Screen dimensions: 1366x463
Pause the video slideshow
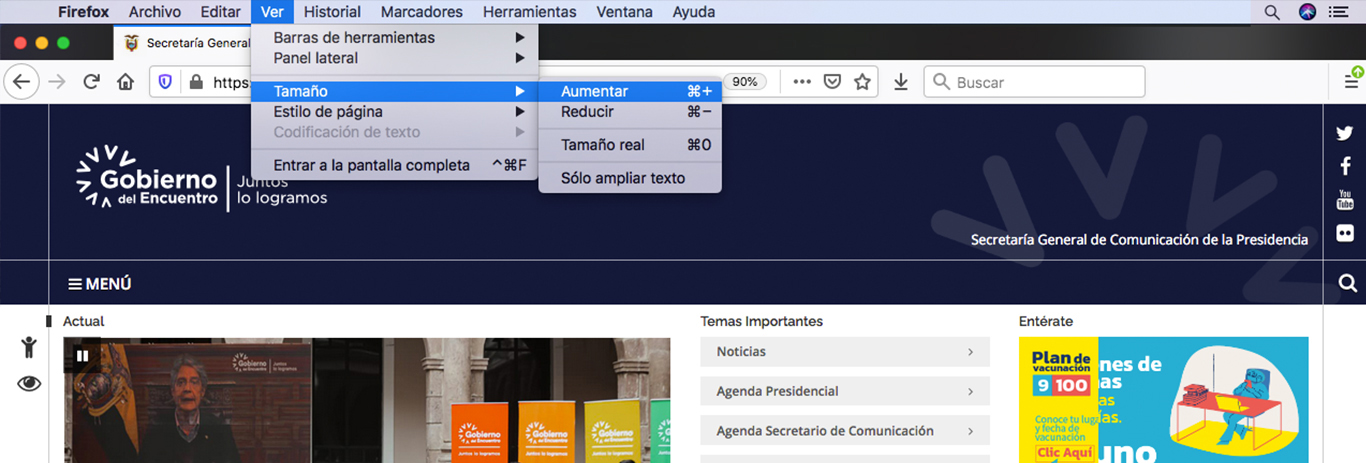(x=82, y=355)
